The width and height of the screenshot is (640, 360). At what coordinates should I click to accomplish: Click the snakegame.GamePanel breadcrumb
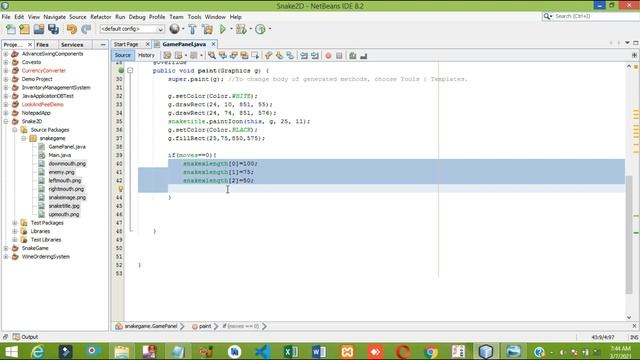[151, 326]
